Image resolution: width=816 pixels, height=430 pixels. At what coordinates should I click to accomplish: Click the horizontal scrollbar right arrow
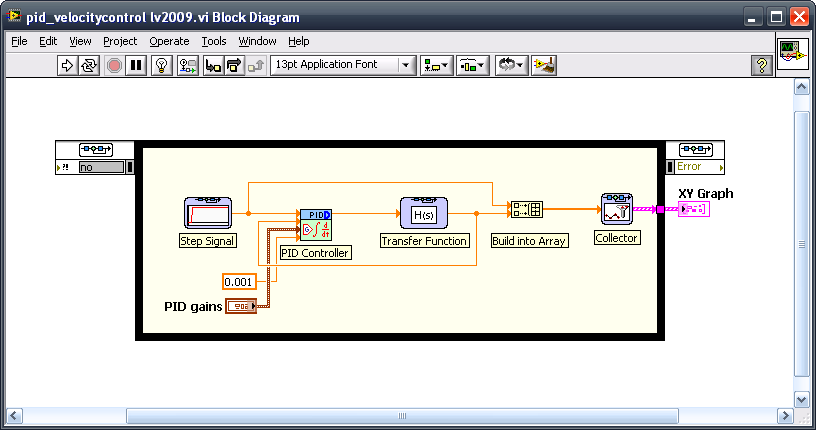click(x=781, y=415)
